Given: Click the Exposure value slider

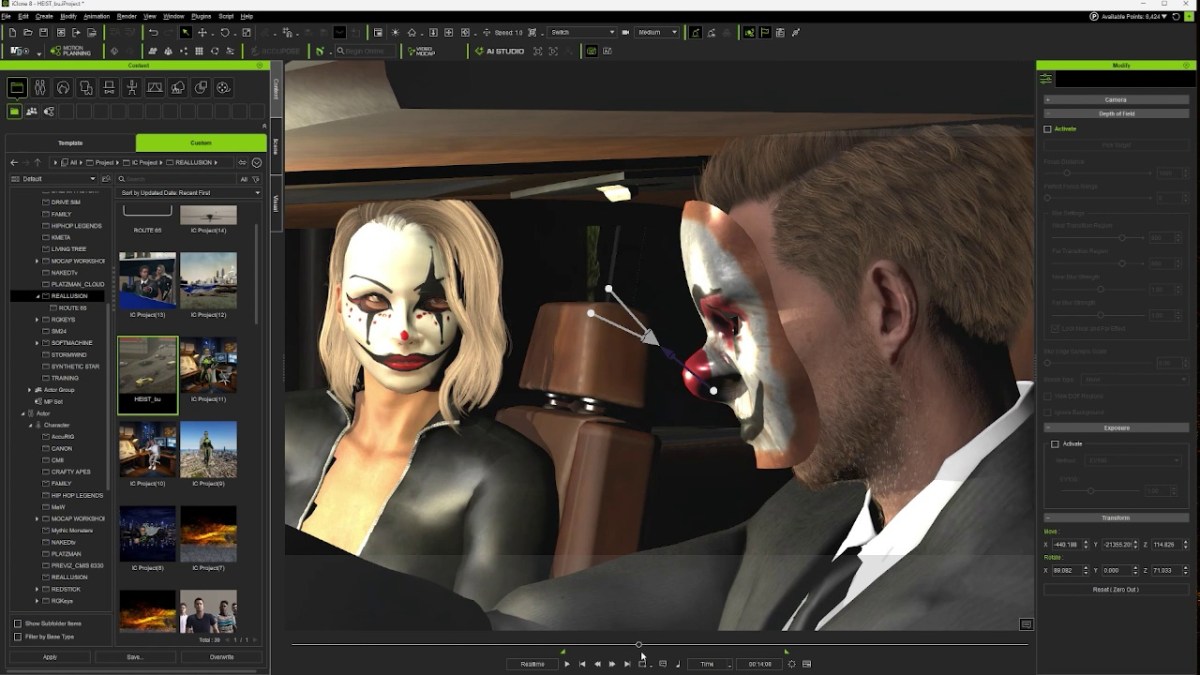Looking at the screenshot, I should (x=1098, y=491).
